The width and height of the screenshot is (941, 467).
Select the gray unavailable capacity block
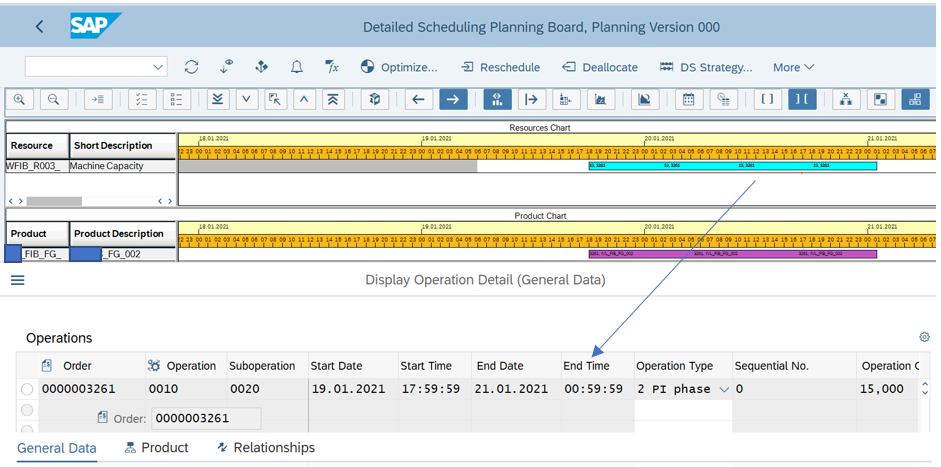point(328,166)
